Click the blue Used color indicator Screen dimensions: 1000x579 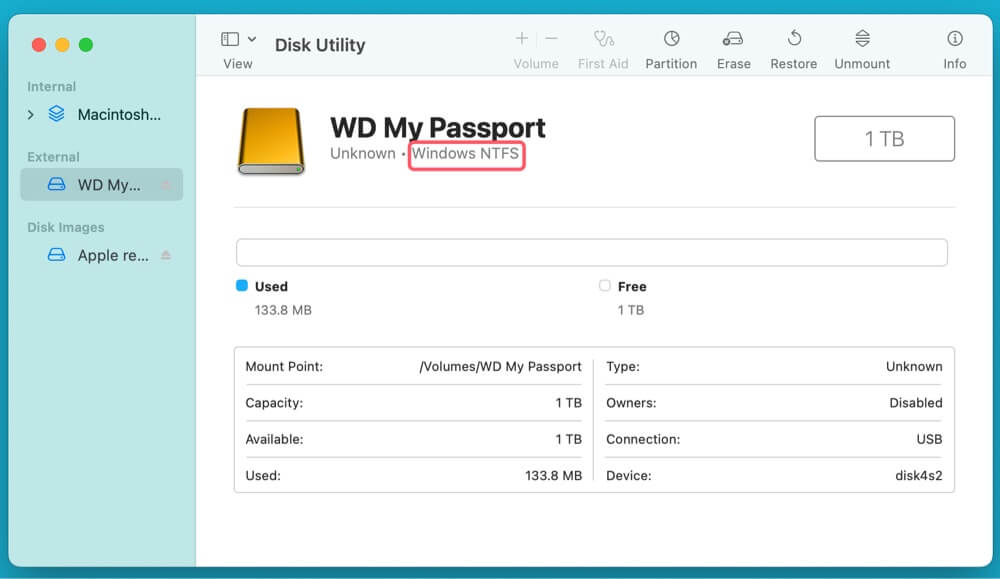241,286
